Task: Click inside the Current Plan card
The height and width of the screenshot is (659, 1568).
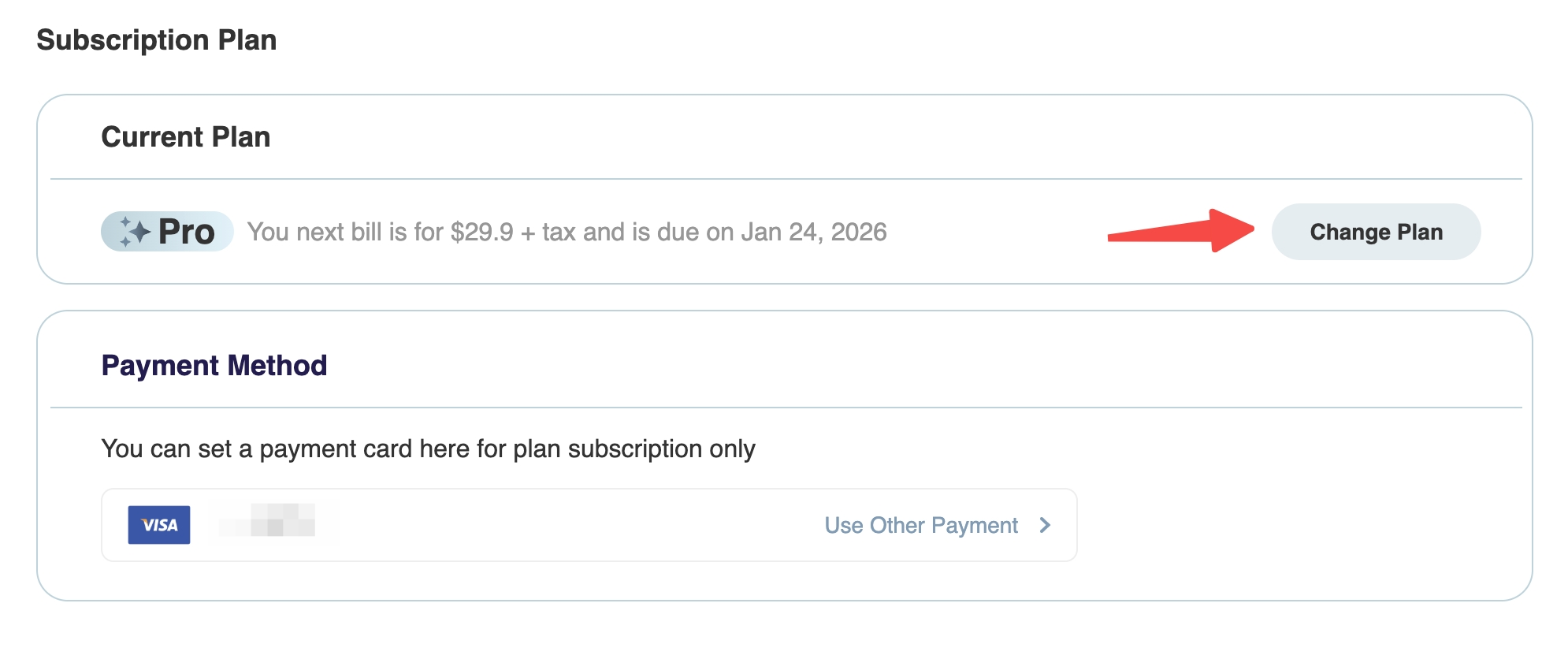Action: point(785,189)
